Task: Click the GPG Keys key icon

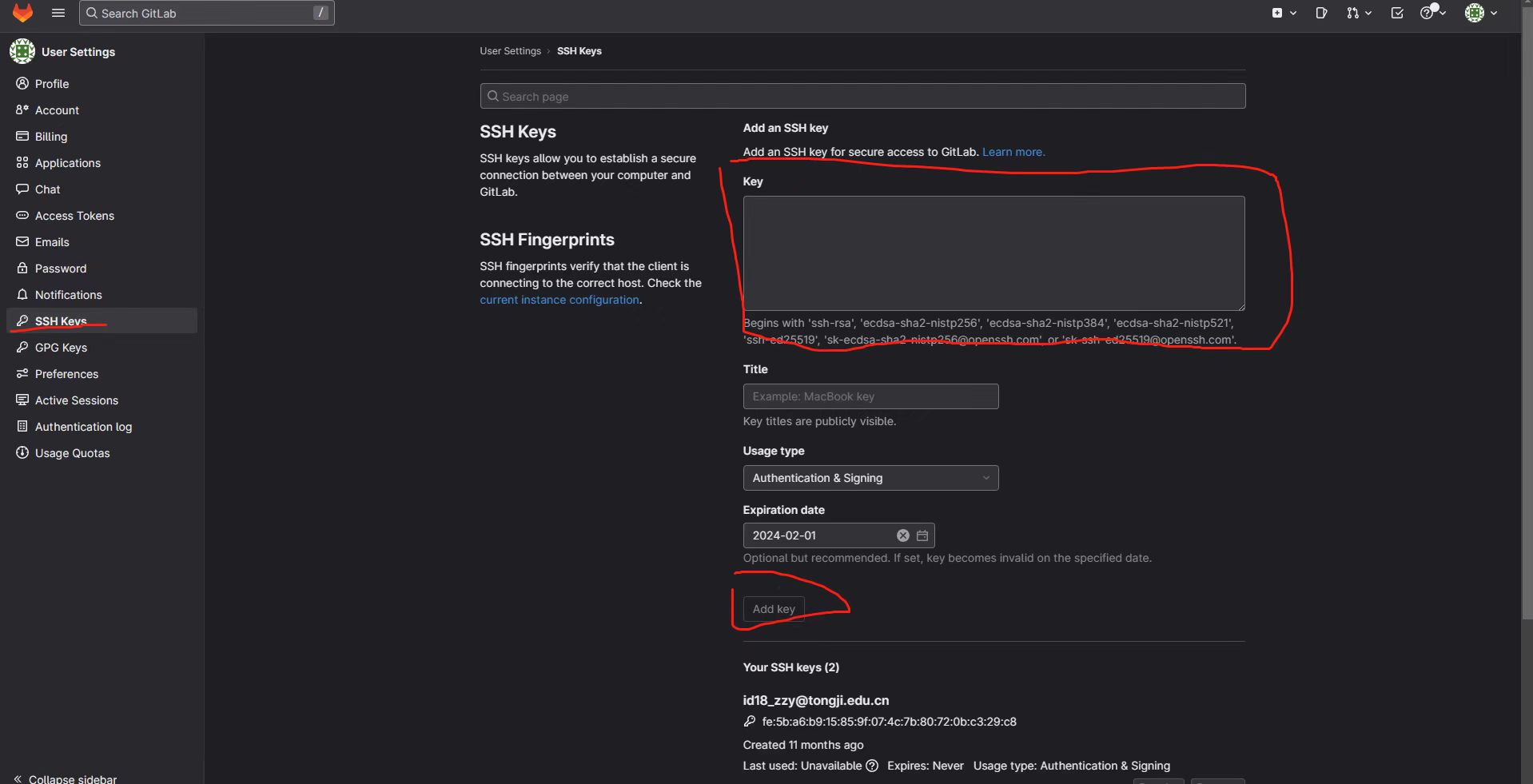Action: point(22,347)
